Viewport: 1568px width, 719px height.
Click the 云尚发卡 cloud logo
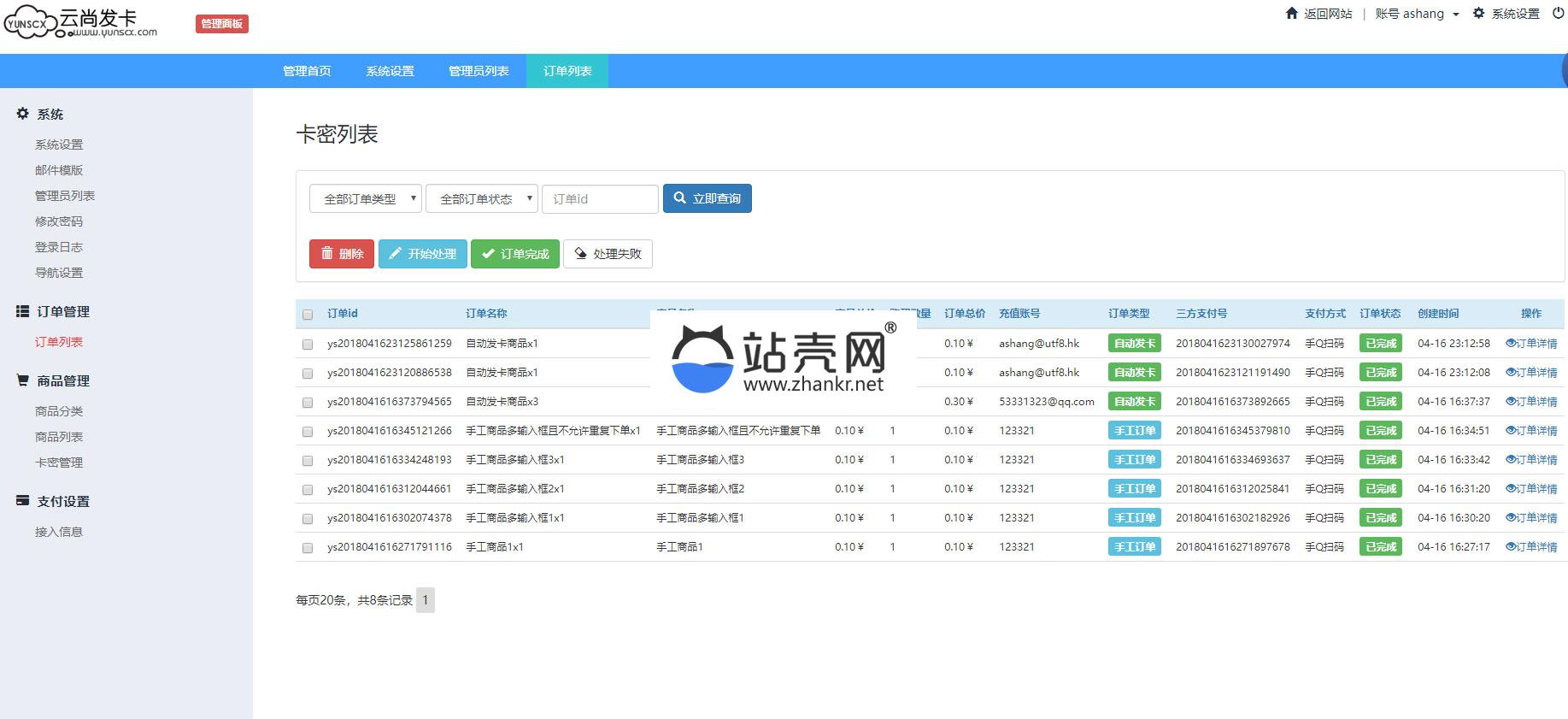pyautogui.click(x=30, y=23)
